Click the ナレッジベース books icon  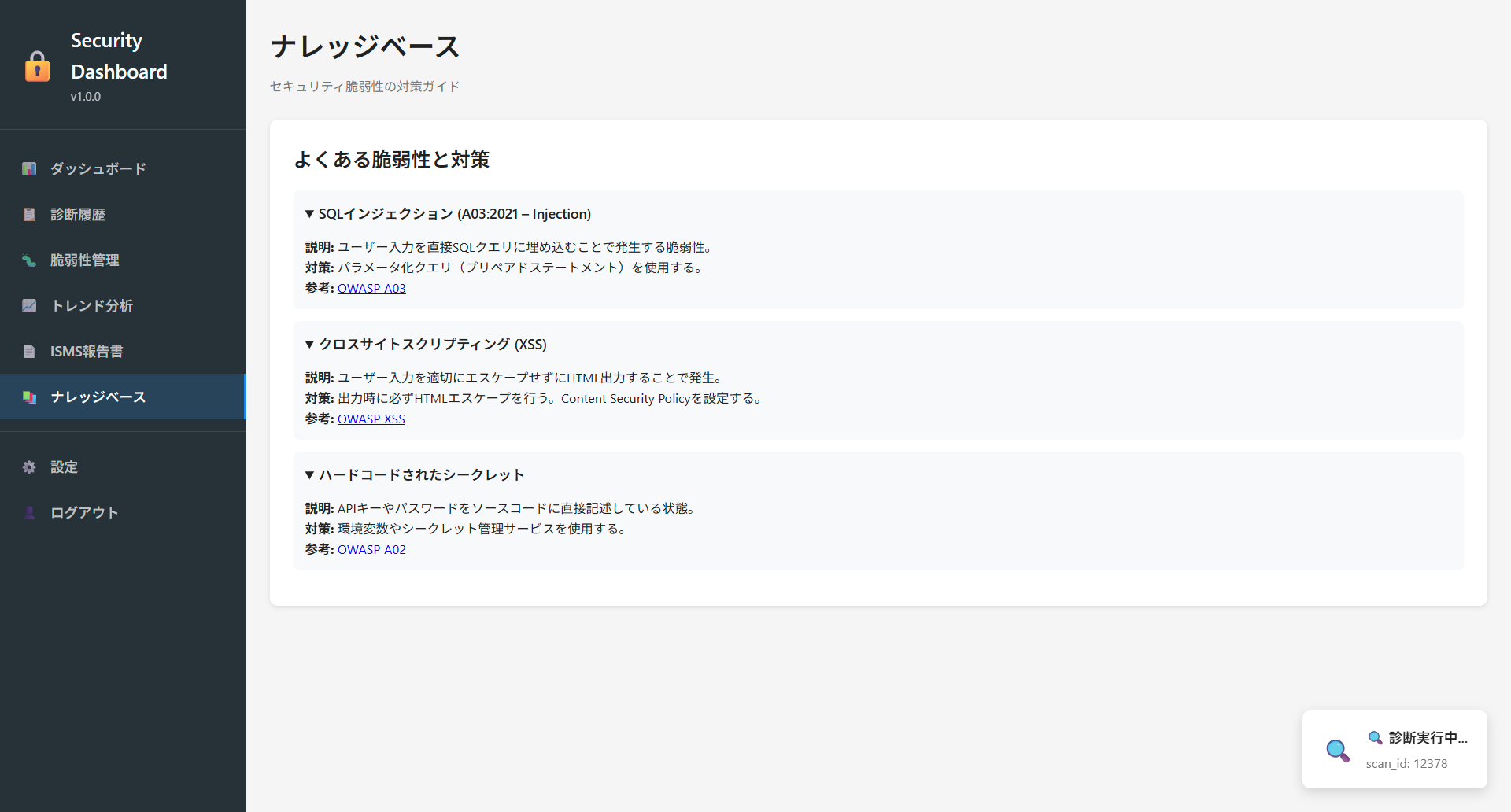(x=29, y=397)
